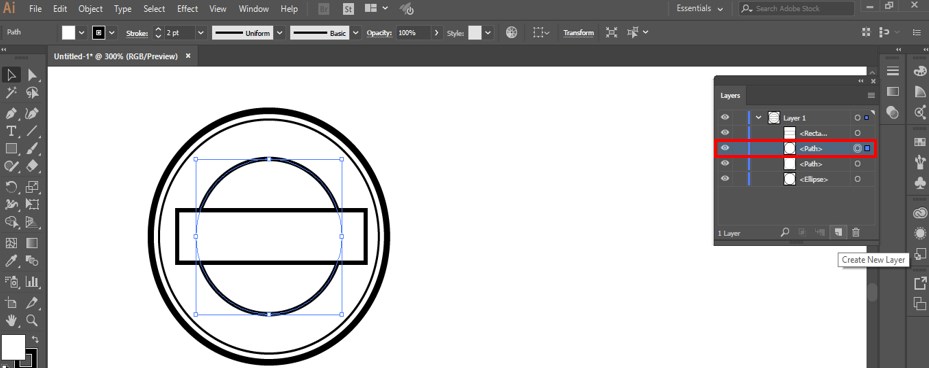Open the stroke weight dropdown

pyautogui.click(x=200, y=33)
